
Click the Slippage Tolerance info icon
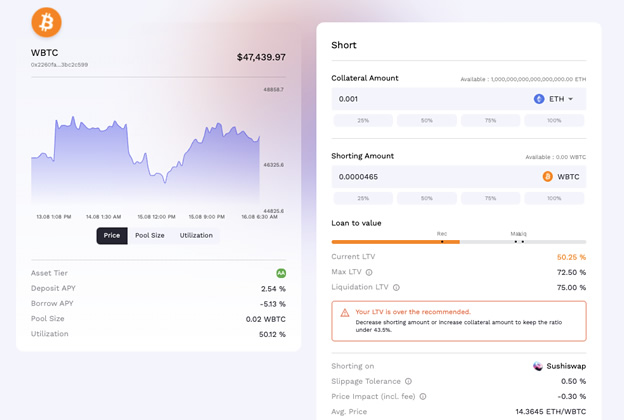point(408,381)
